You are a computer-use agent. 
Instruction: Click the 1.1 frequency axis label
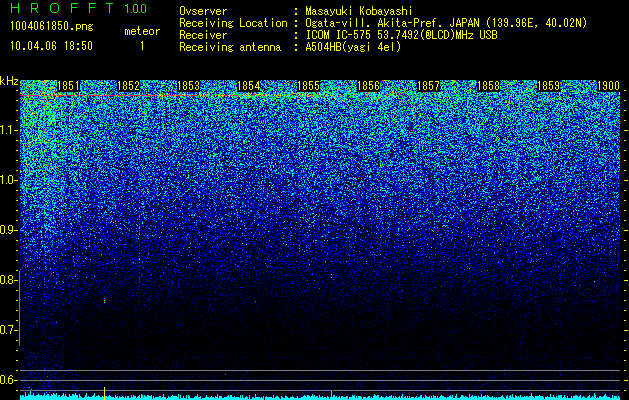pos(9,130)
